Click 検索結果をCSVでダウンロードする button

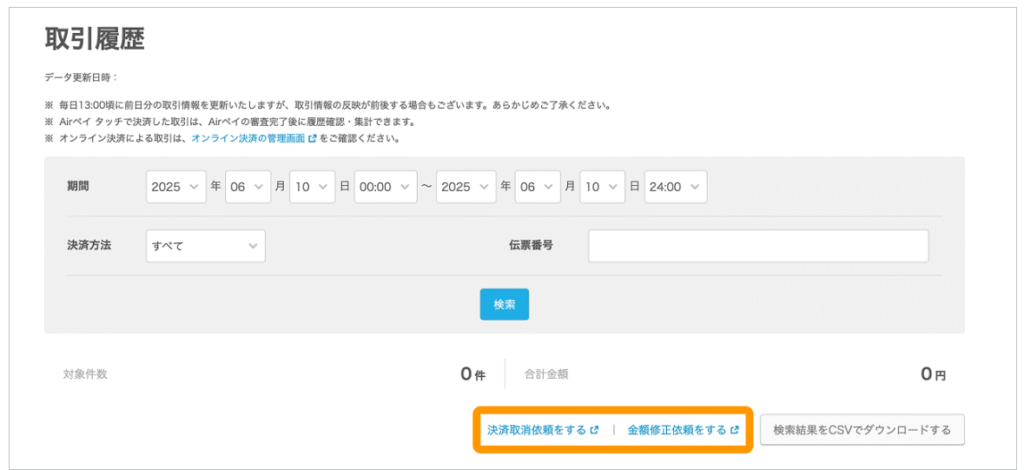[862, 430]
